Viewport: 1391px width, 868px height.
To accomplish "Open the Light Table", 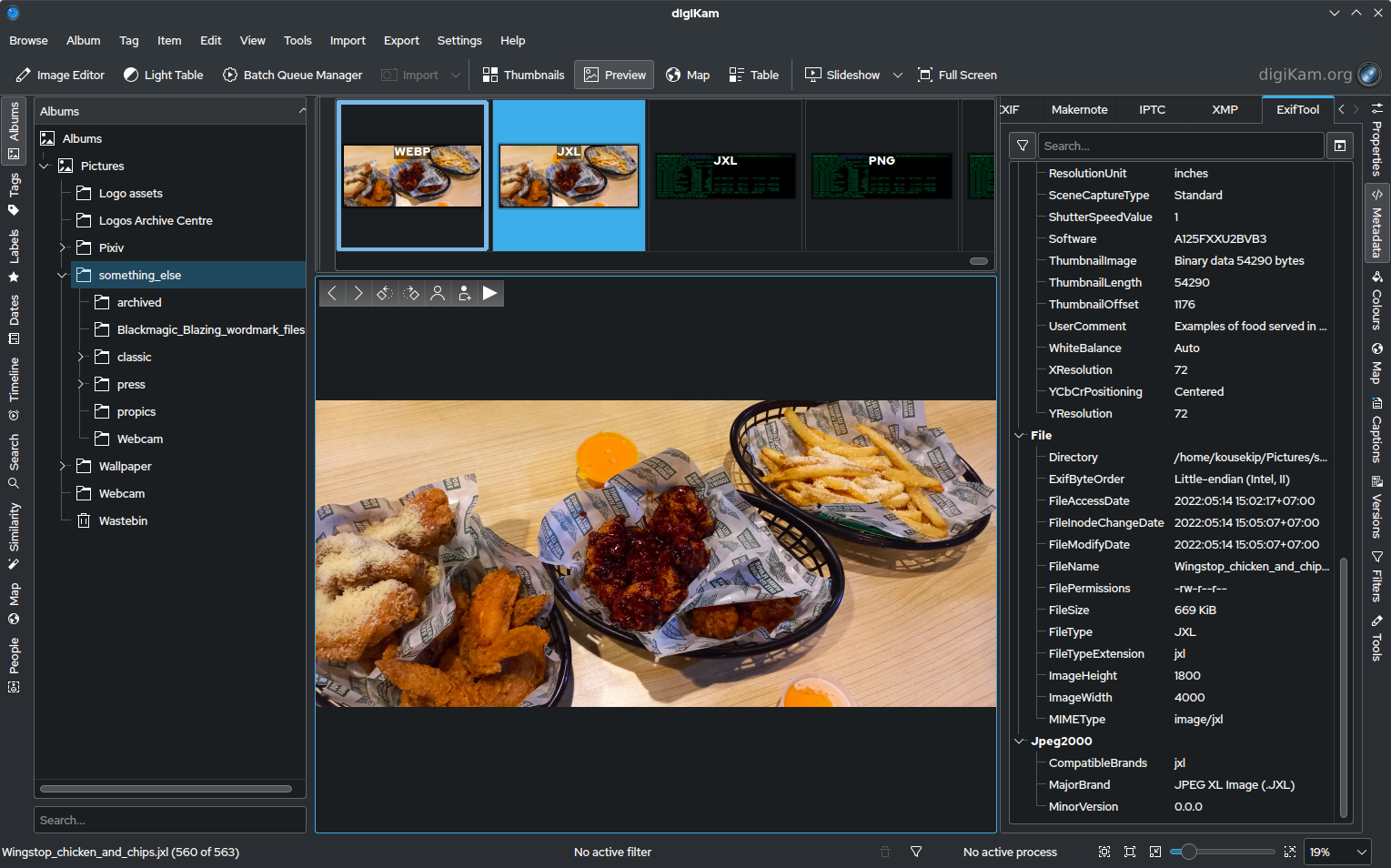I will pos(164,76).
